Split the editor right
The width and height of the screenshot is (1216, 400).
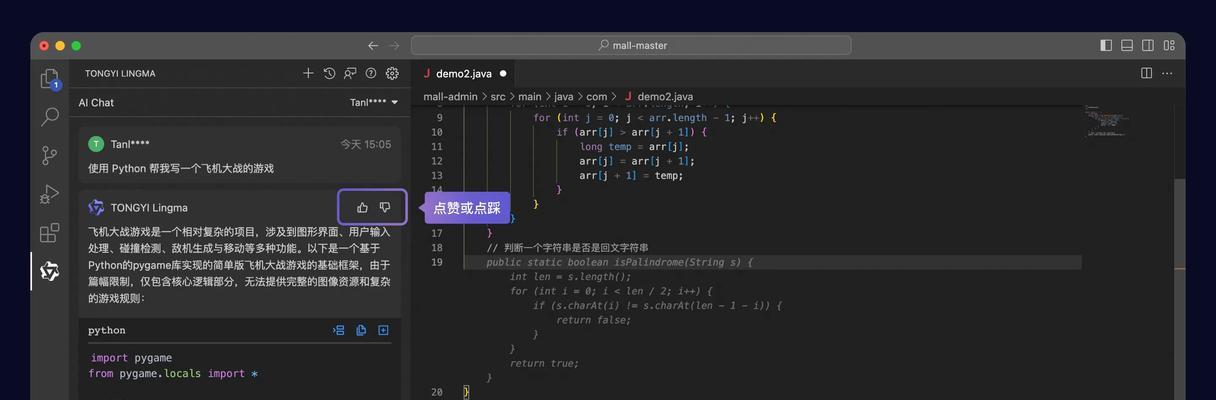point(1146,73)
